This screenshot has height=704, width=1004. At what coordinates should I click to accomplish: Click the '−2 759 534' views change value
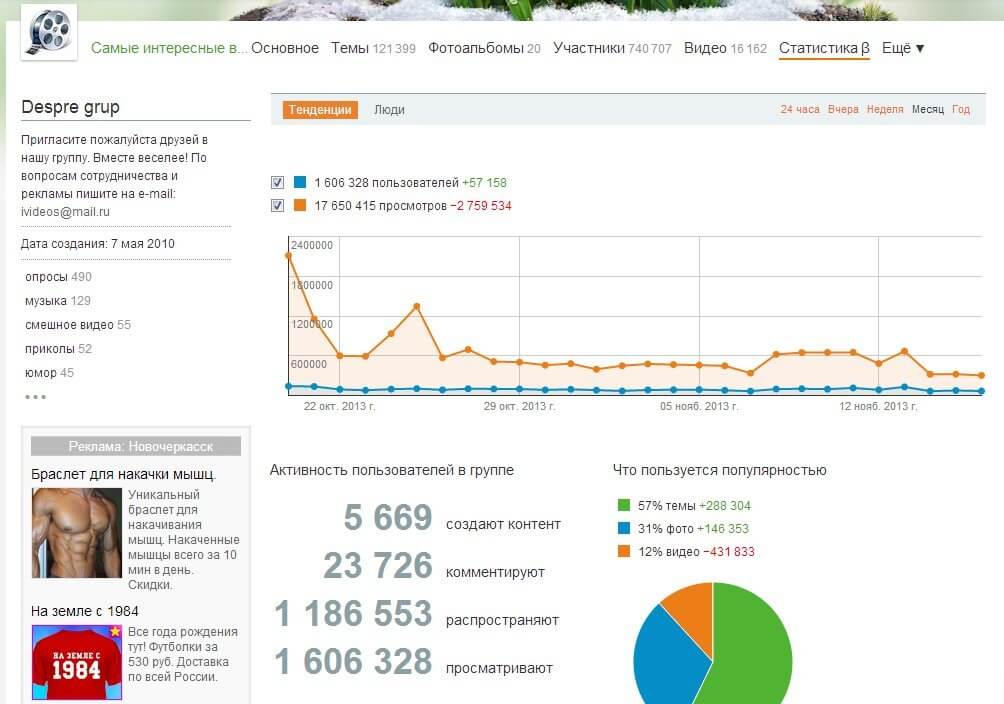point(481,206)
